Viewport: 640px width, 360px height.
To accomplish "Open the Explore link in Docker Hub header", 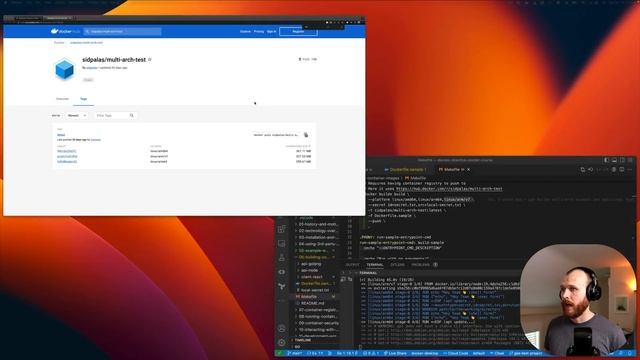I will click(x=245, y=31).
